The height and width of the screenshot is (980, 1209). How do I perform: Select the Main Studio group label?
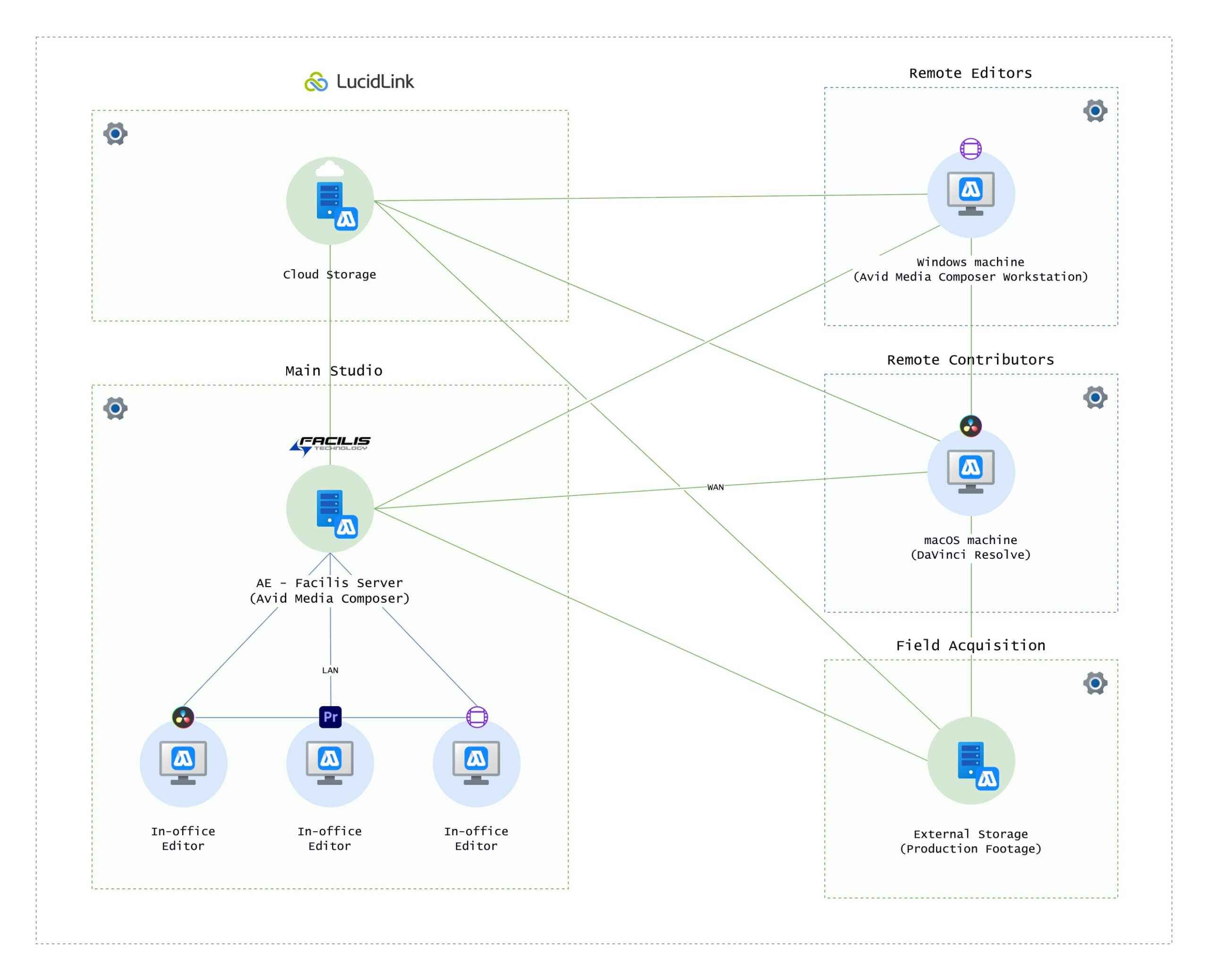pyautogui.click(x=333, y=371)
